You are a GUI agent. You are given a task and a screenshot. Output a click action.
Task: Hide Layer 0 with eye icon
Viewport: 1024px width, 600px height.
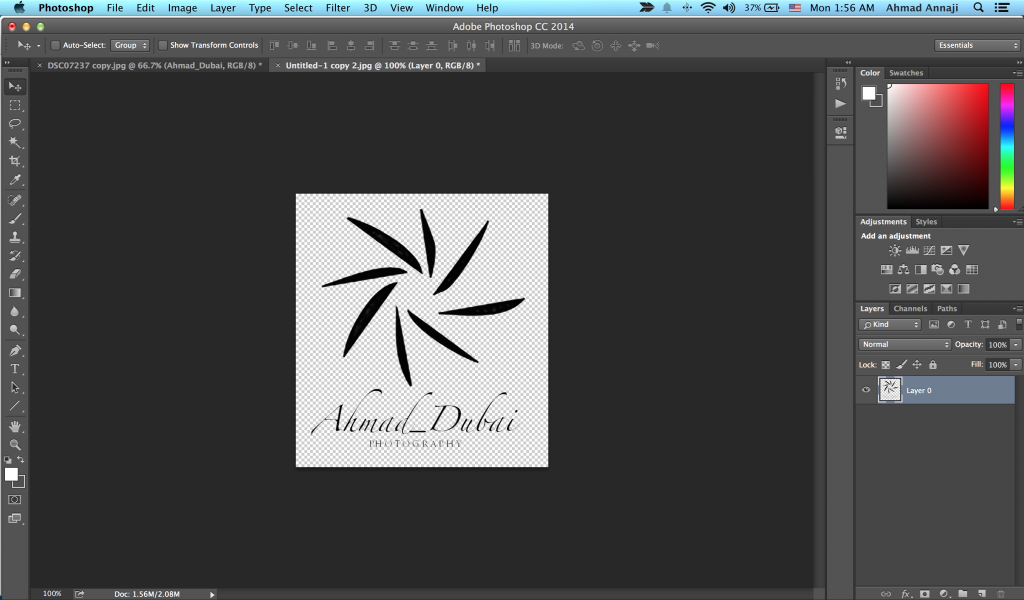[866, 390]
